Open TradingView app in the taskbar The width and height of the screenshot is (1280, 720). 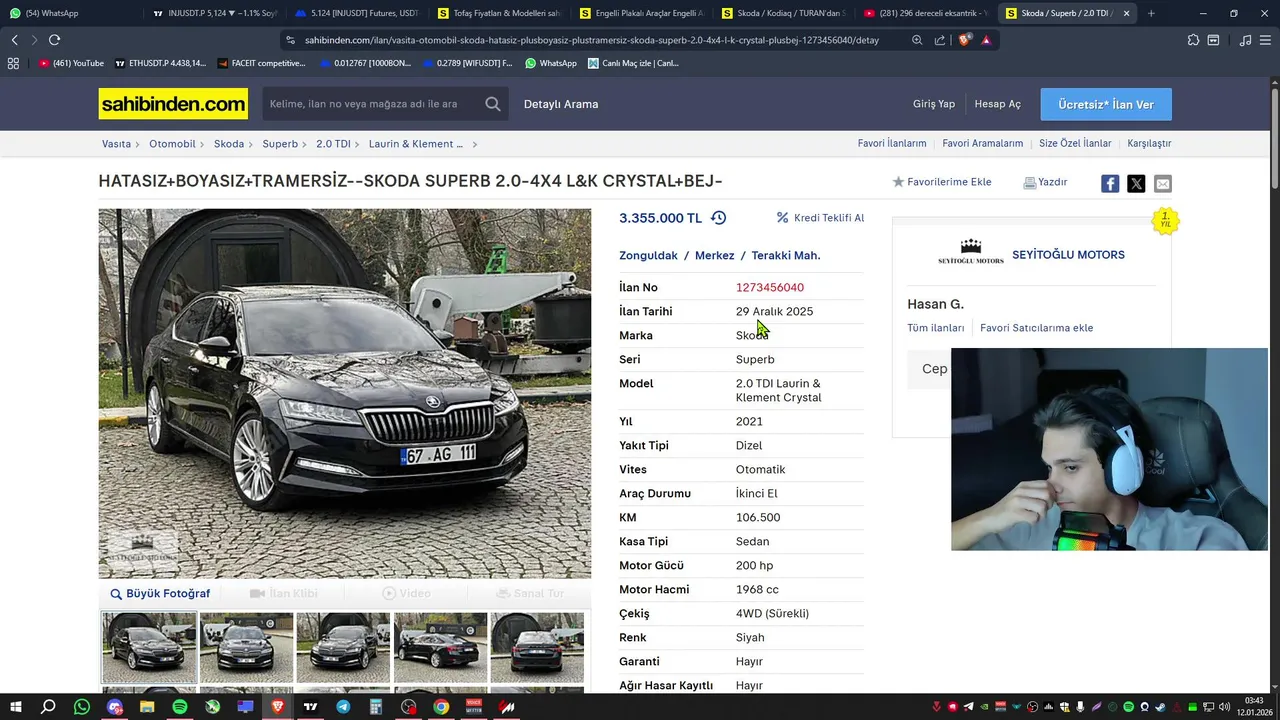[310, 707]
